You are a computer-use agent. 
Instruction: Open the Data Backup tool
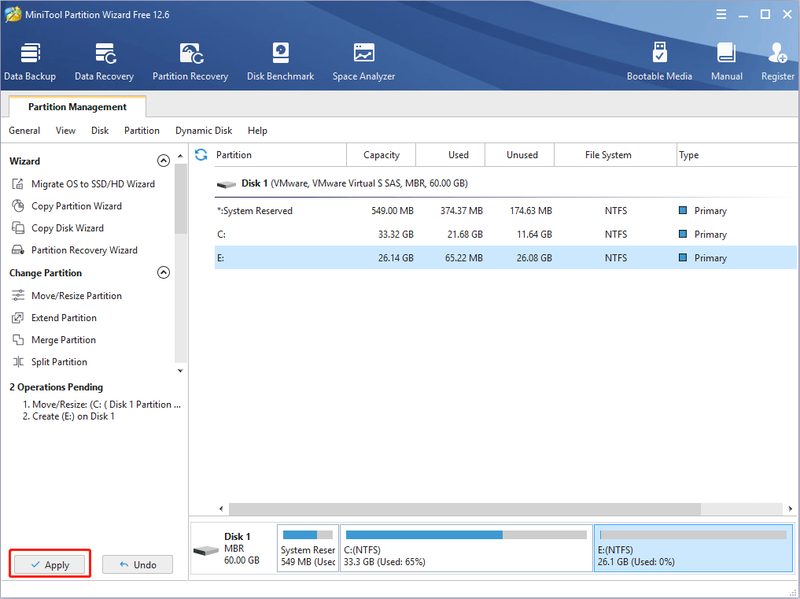[x=30, y=62]
